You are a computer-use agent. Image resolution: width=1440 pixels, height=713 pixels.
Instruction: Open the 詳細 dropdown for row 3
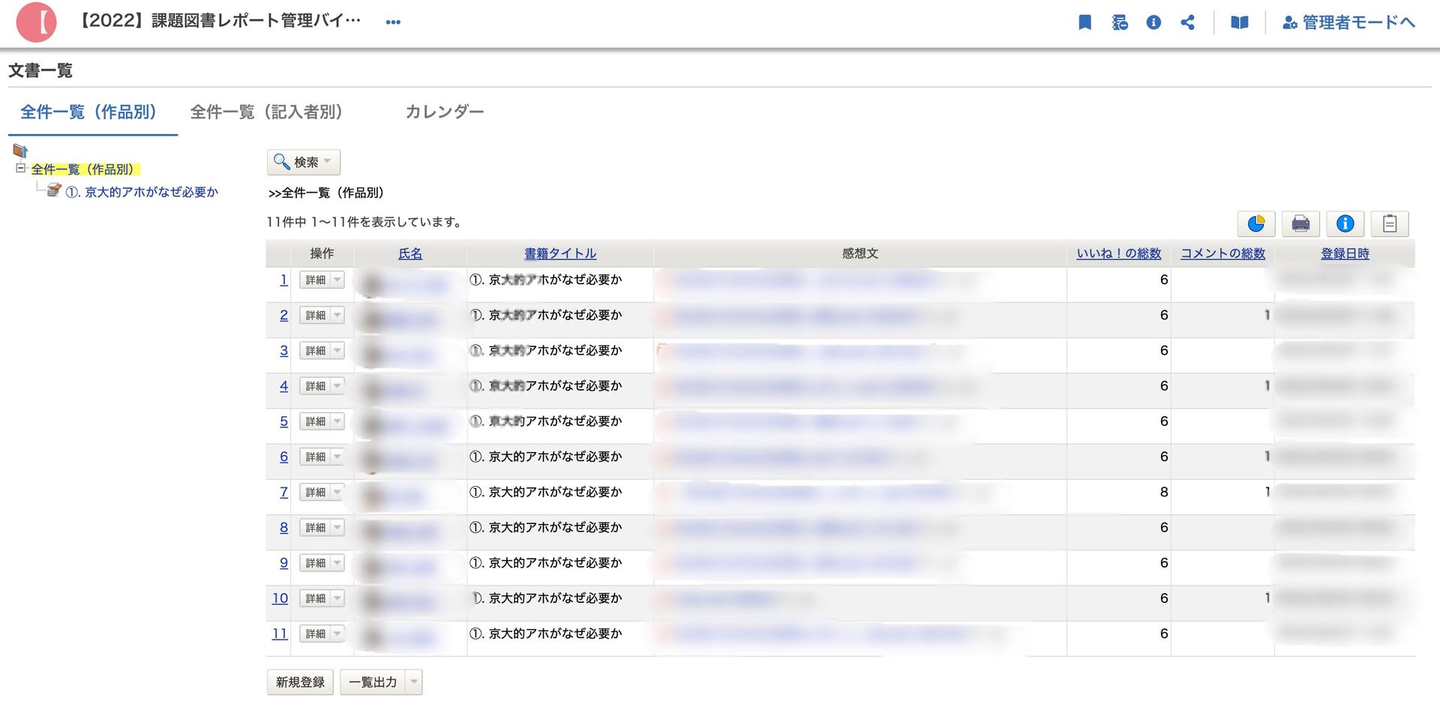[x=337, y=351]
